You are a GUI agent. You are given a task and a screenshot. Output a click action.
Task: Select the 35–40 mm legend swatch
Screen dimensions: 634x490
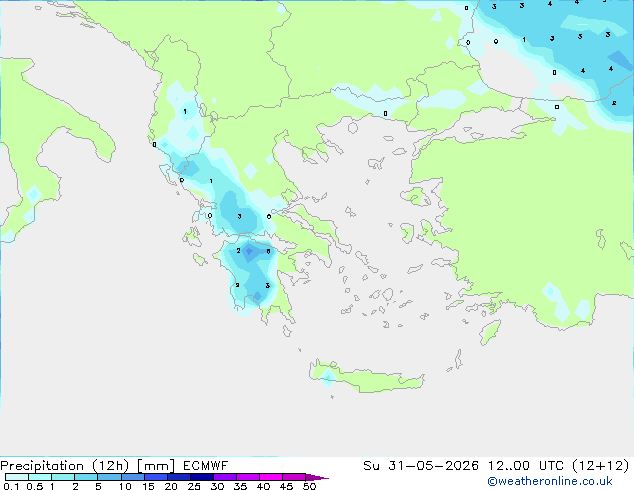click(x=248, y=477)
